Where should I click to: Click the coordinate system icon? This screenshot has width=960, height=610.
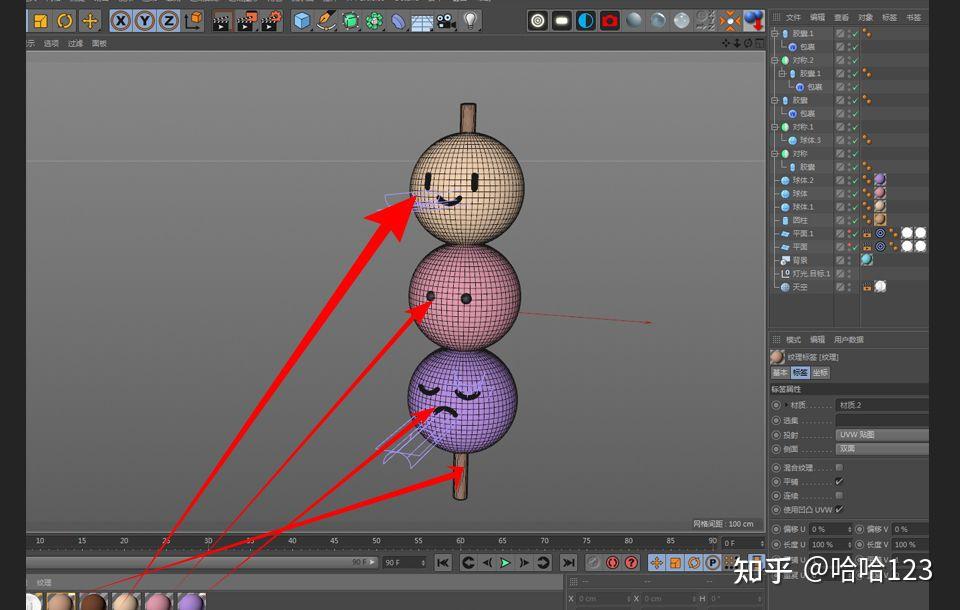click(x=193, y=21)
